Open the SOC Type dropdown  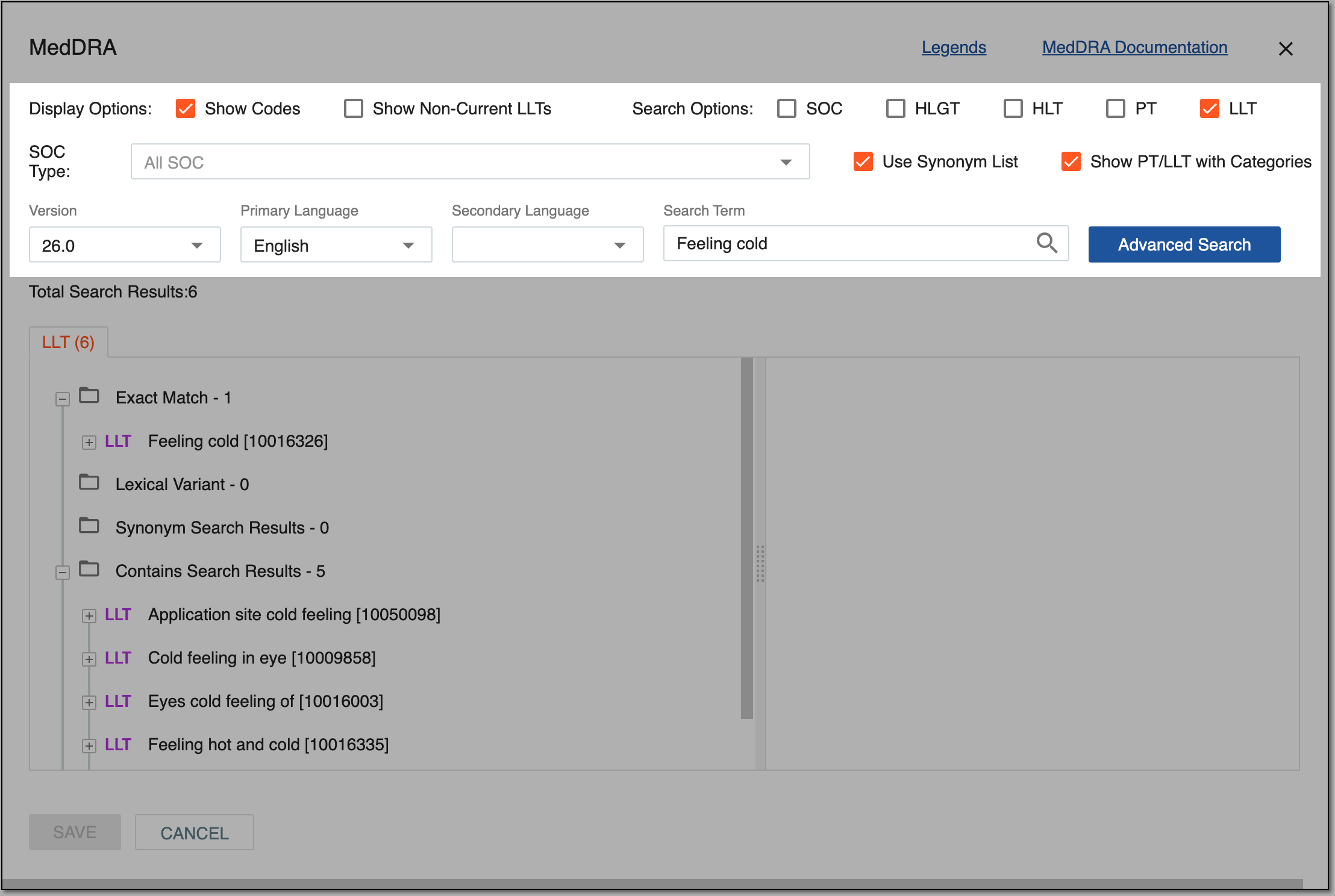coord(470,161)
